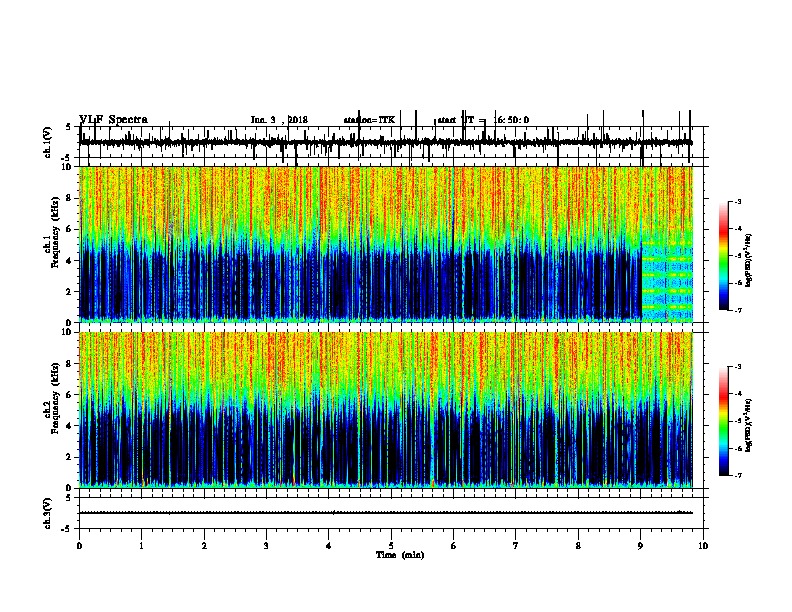Image resolution: width=792 pixels, height=612 pixels.
Task: Click the -7 label on ch.2 colorbar
Action: tap(737, 476)
